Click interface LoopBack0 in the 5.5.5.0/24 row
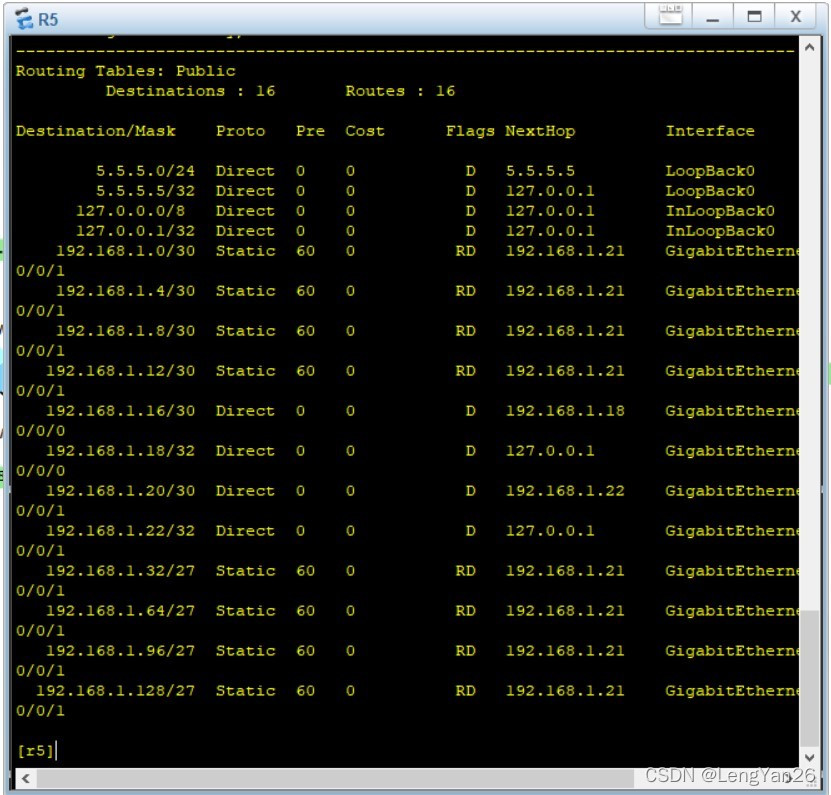The image size is (831, 795). pyautogui.click(x=710, y=171)
